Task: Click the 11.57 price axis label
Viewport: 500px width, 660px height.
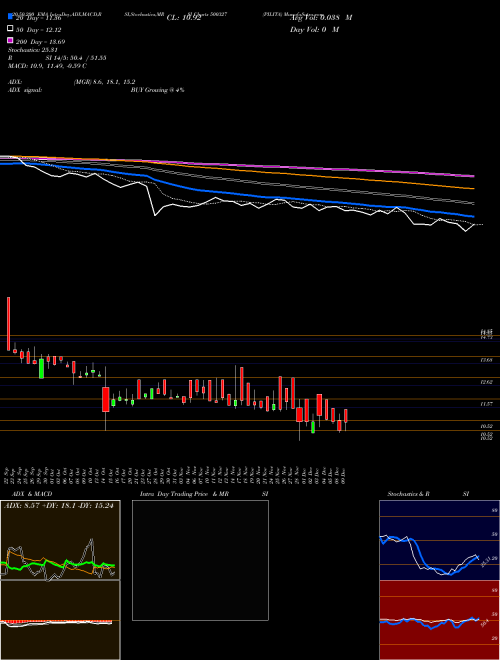Action: coord(487,404)
